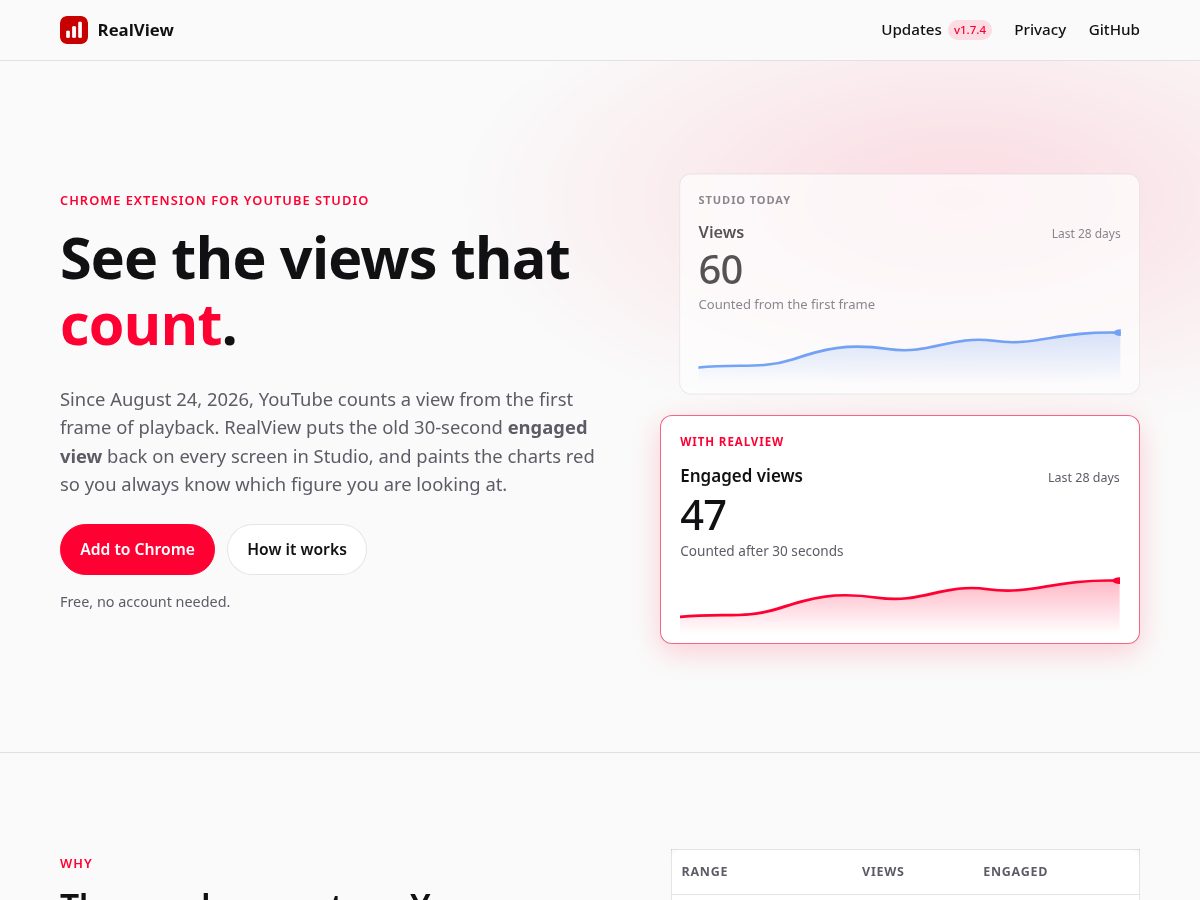The image size is (1200, 900).
Task: Click the Views count value 60
Action: coord(720,270)
